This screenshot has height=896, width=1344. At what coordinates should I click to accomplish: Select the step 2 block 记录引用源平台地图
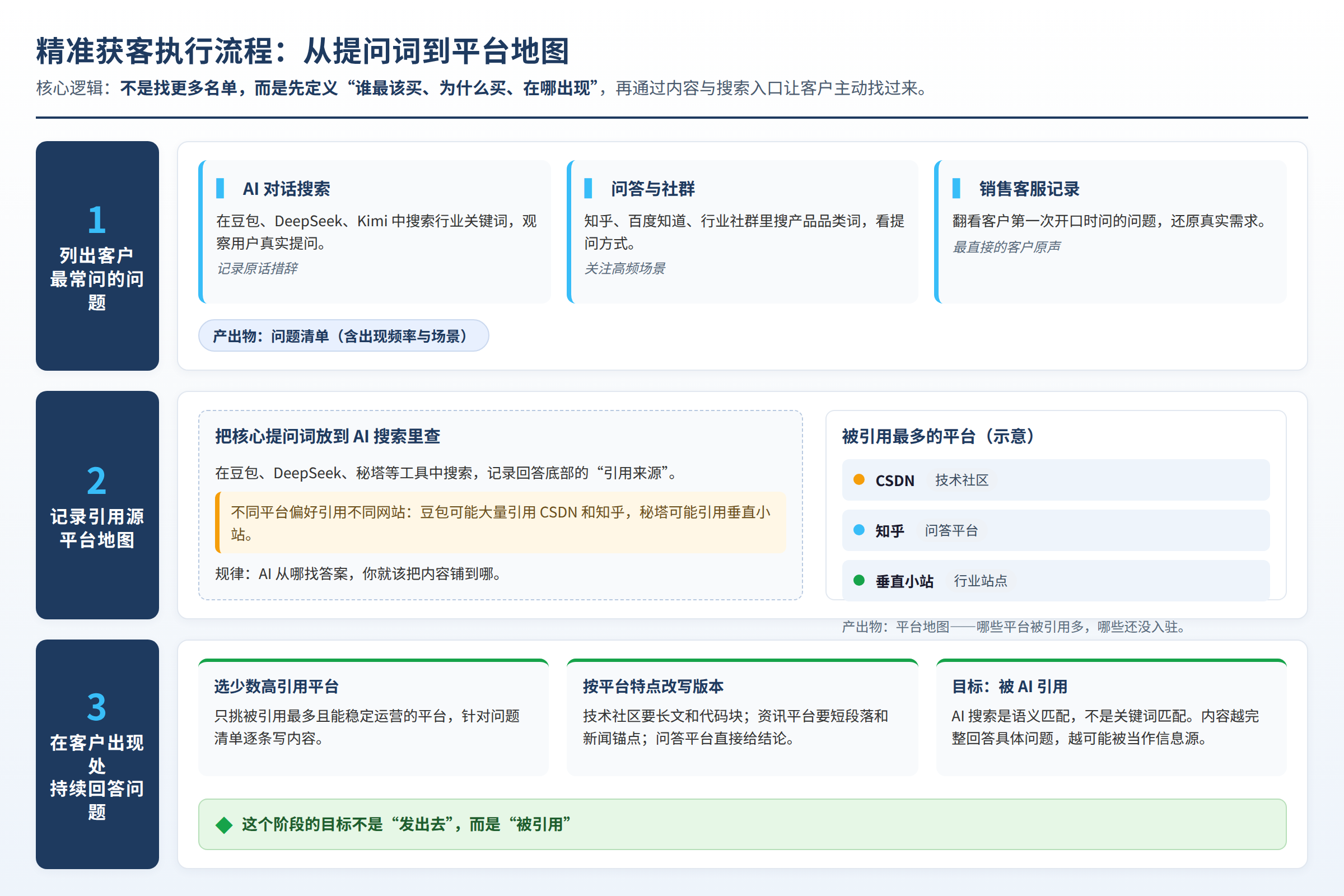pyautogui.click(x=97, y=505)
